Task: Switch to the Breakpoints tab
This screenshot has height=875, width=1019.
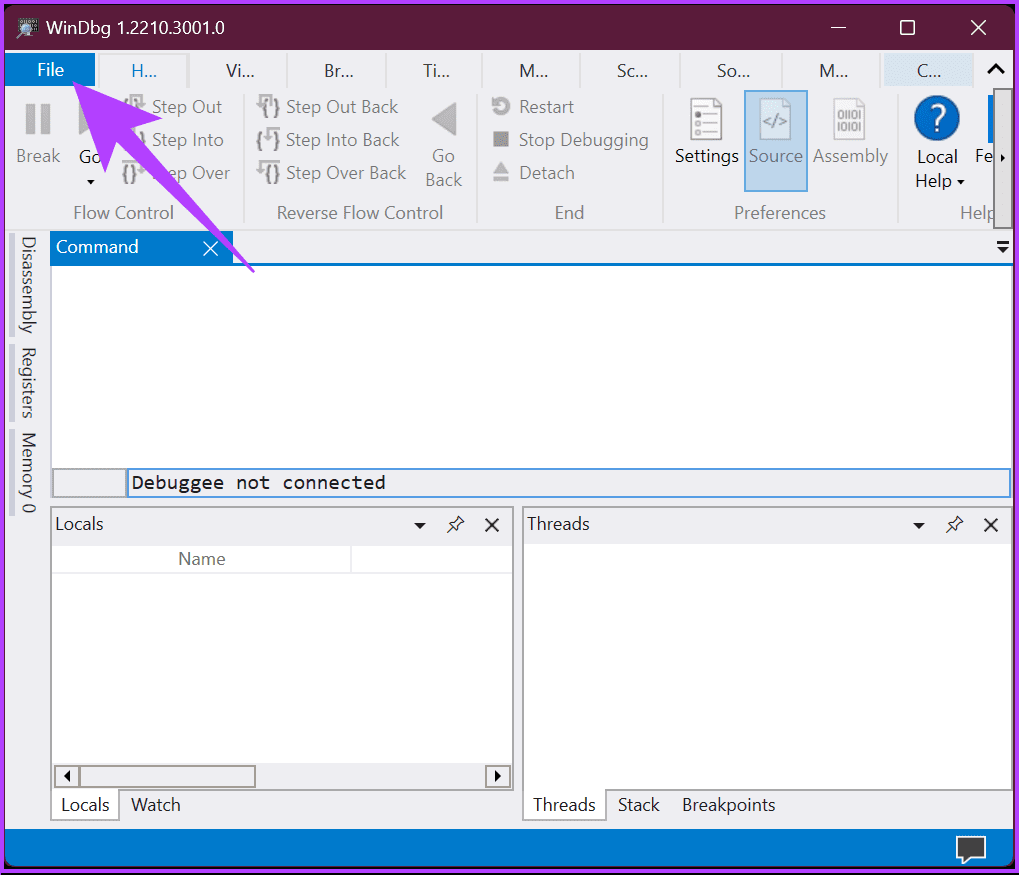Action: (x=729, y=805)
